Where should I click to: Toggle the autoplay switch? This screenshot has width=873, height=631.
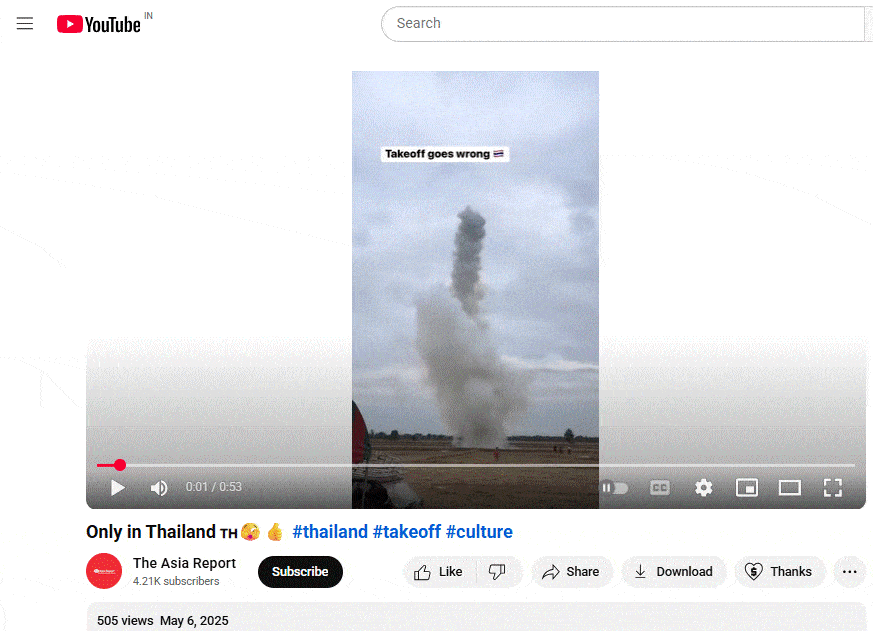click(x=614, y=488)
